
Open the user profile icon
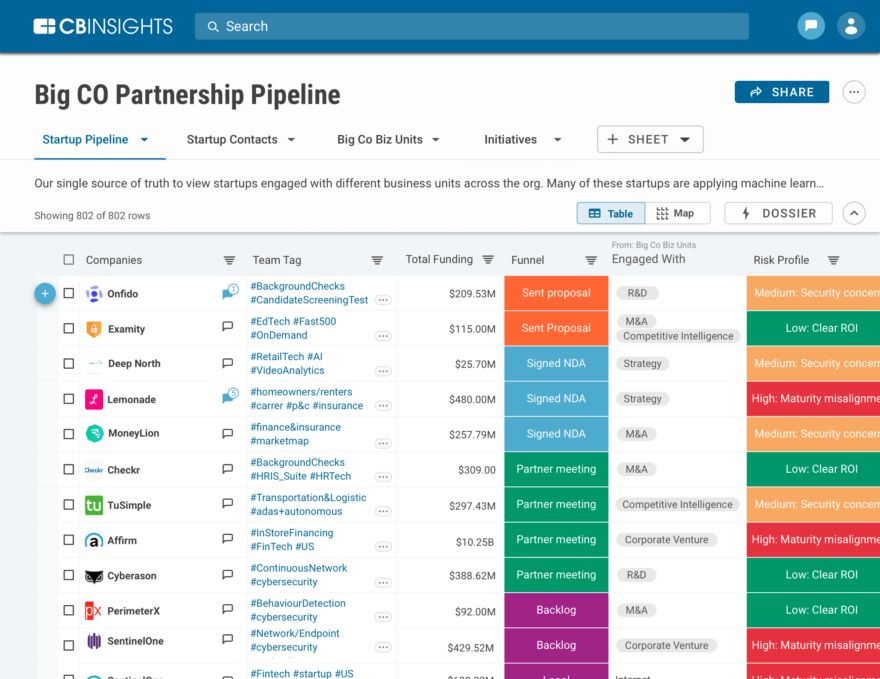[x=850, y=25]
